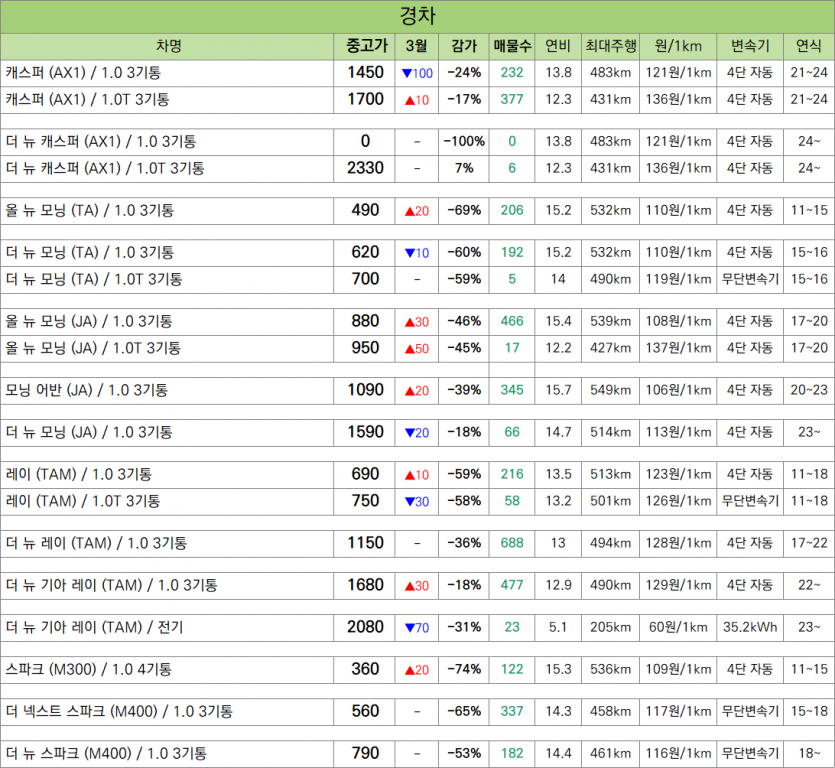Click 무단변속기 in 레이 (TAM) 1.0T row
This screenshot has width=835, height=768.
coord(750,501)
